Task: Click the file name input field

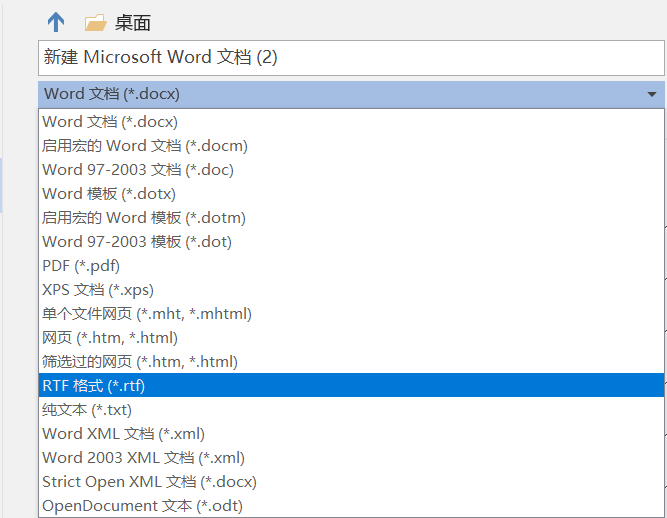Action: coord(351,58)
